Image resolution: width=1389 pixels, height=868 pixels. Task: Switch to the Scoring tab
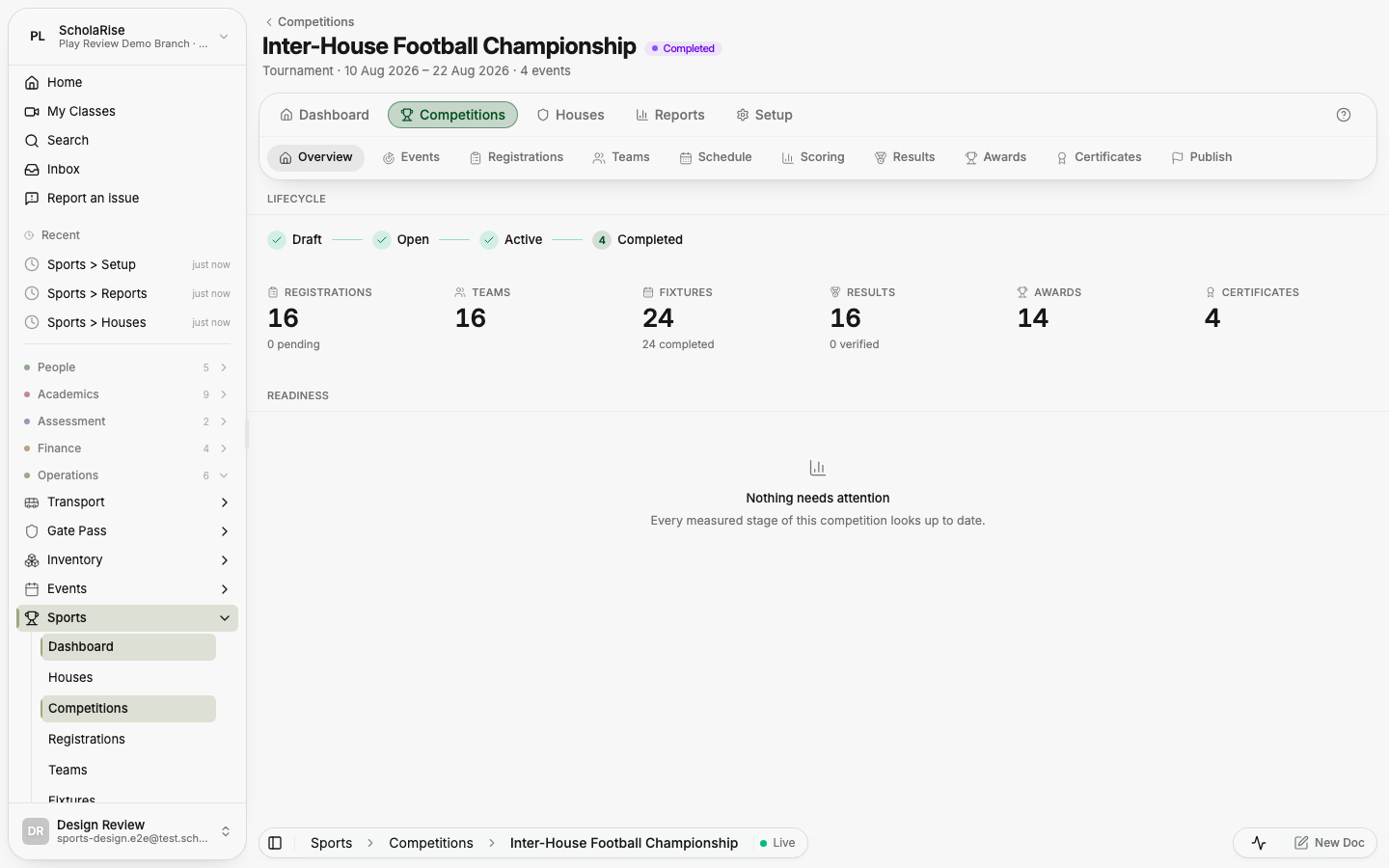tap(813, 157)
